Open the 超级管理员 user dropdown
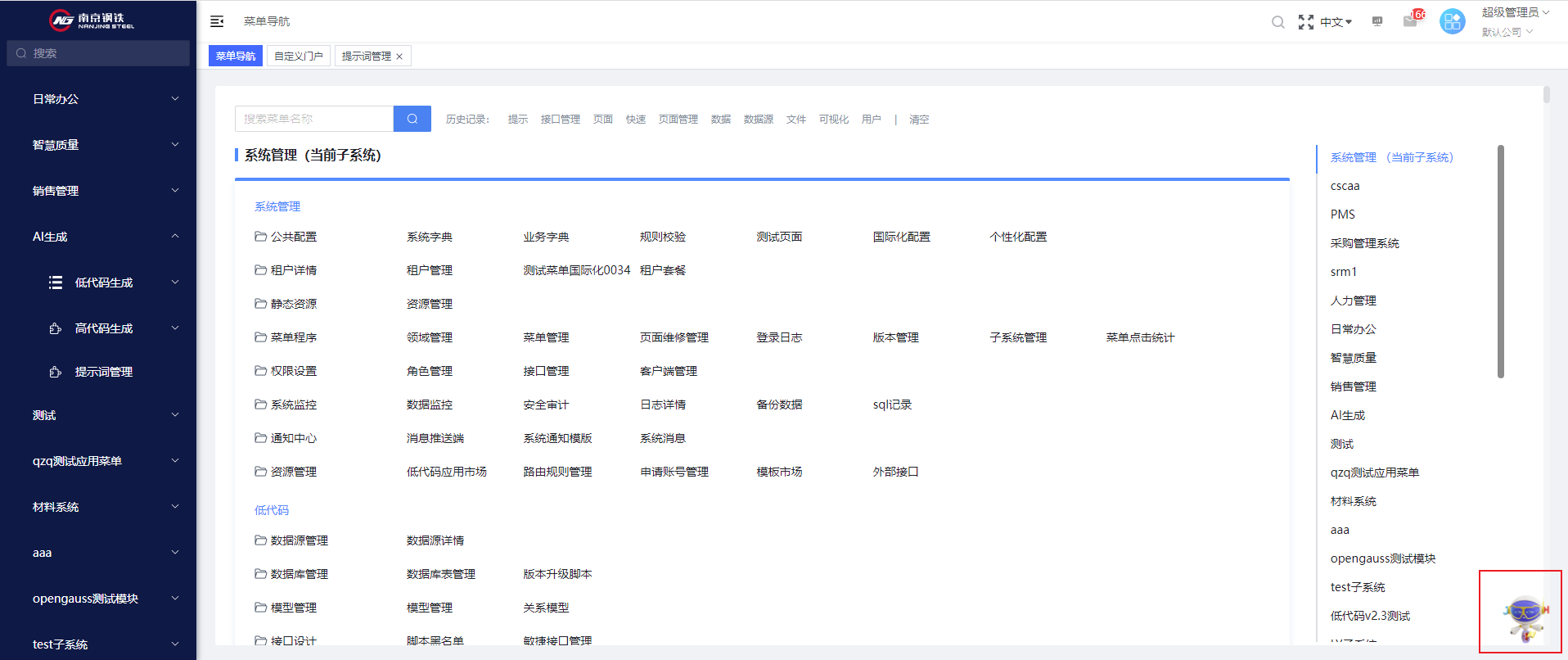Screen dimensions: 1568x660 (x=1516, y=12)
